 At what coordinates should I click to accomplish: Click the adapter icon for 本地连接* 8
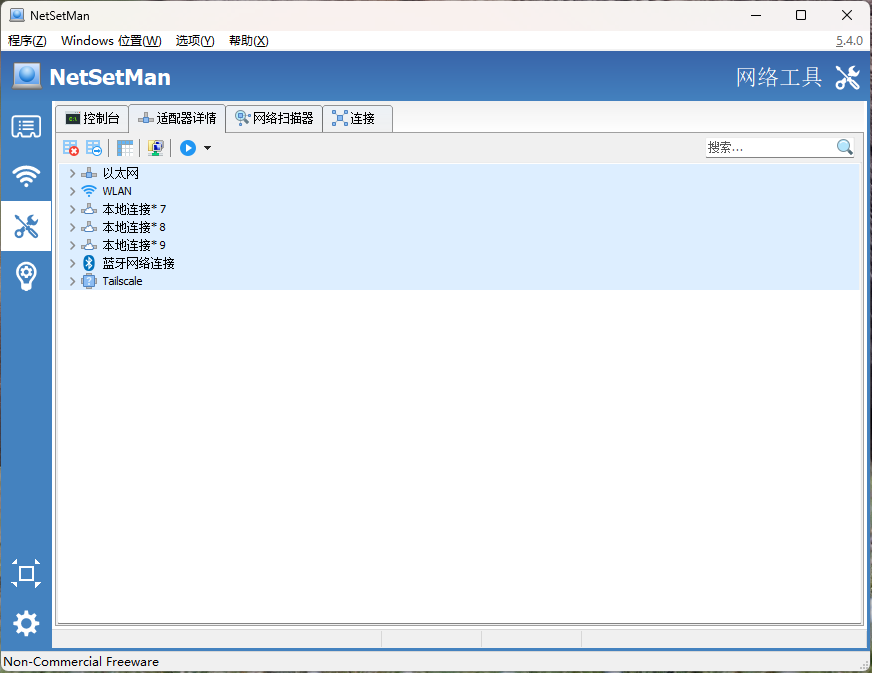pyautogui.click(x=89, y=227)
